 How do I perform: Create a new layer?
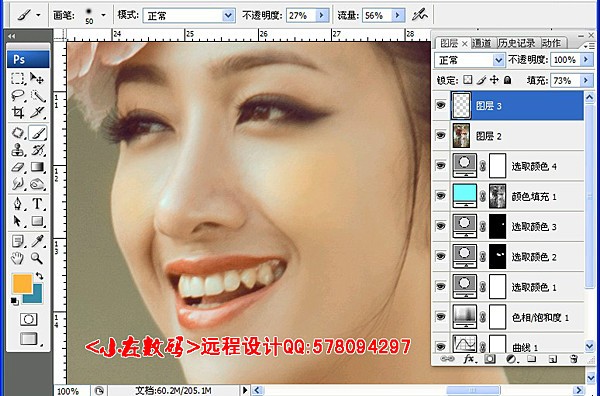pos(552,359)
